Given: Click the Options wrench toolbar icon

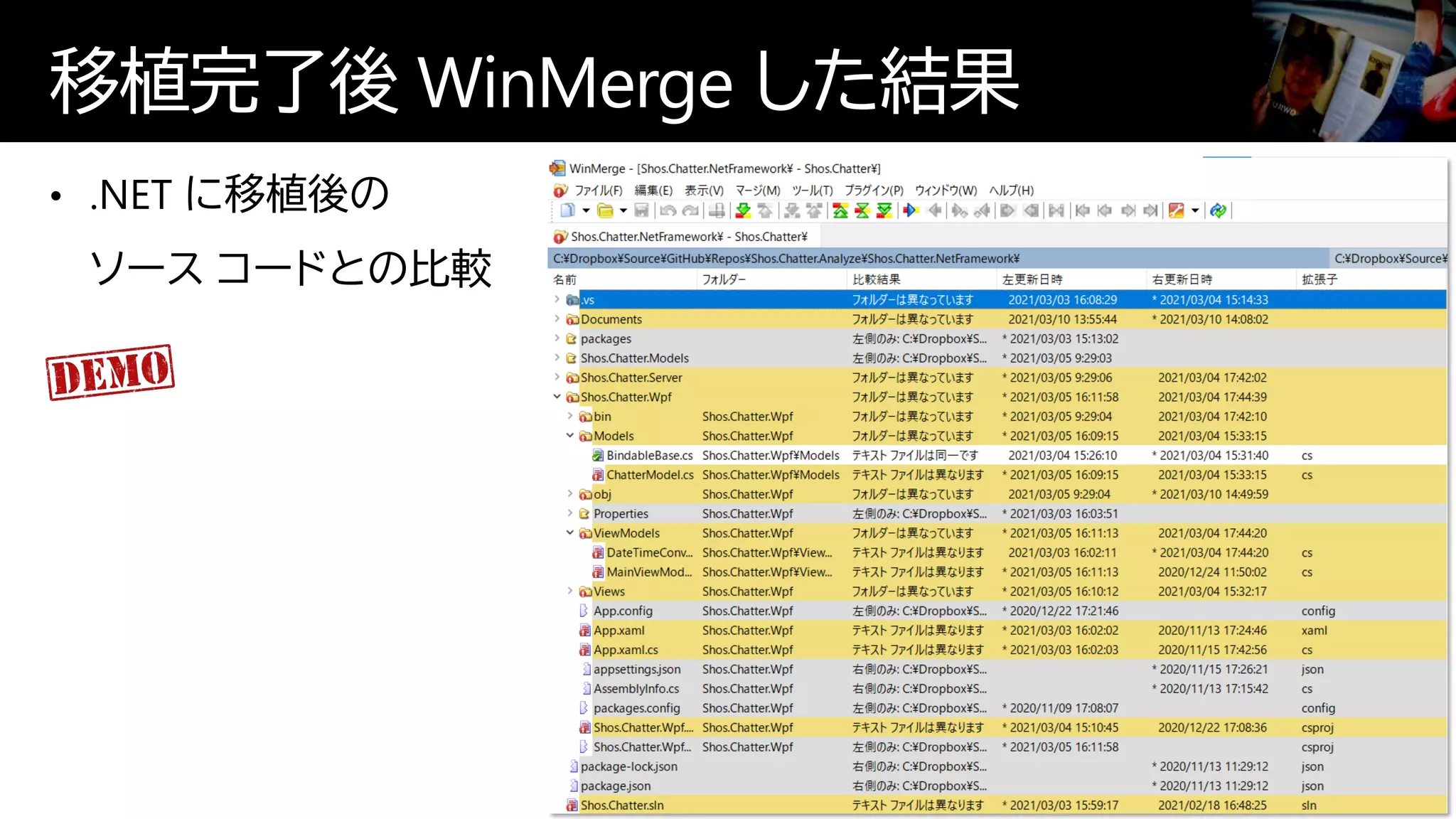Looking at the screenshot, I should [x=1177, y=210].
